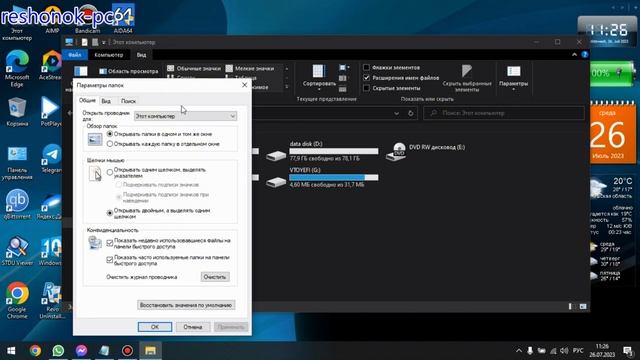Screen dimensions: 640x360
Task: Collapse the ribbon using the chevron
Action: pyautogui.click(x=574, y=54)
